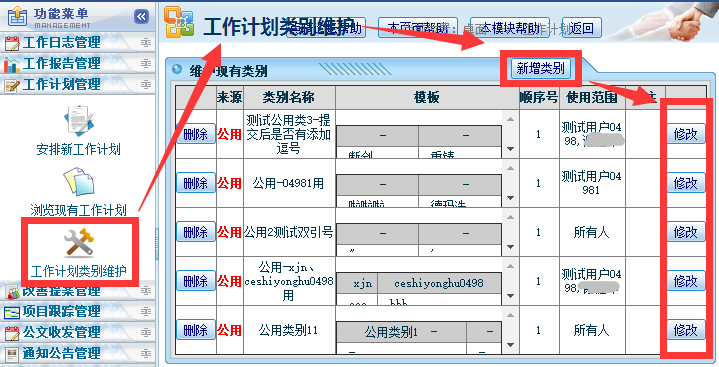Expand the 项目跟踪管理 menu section
The width and height of the screenshot is (719, 367).
(146, 311)
